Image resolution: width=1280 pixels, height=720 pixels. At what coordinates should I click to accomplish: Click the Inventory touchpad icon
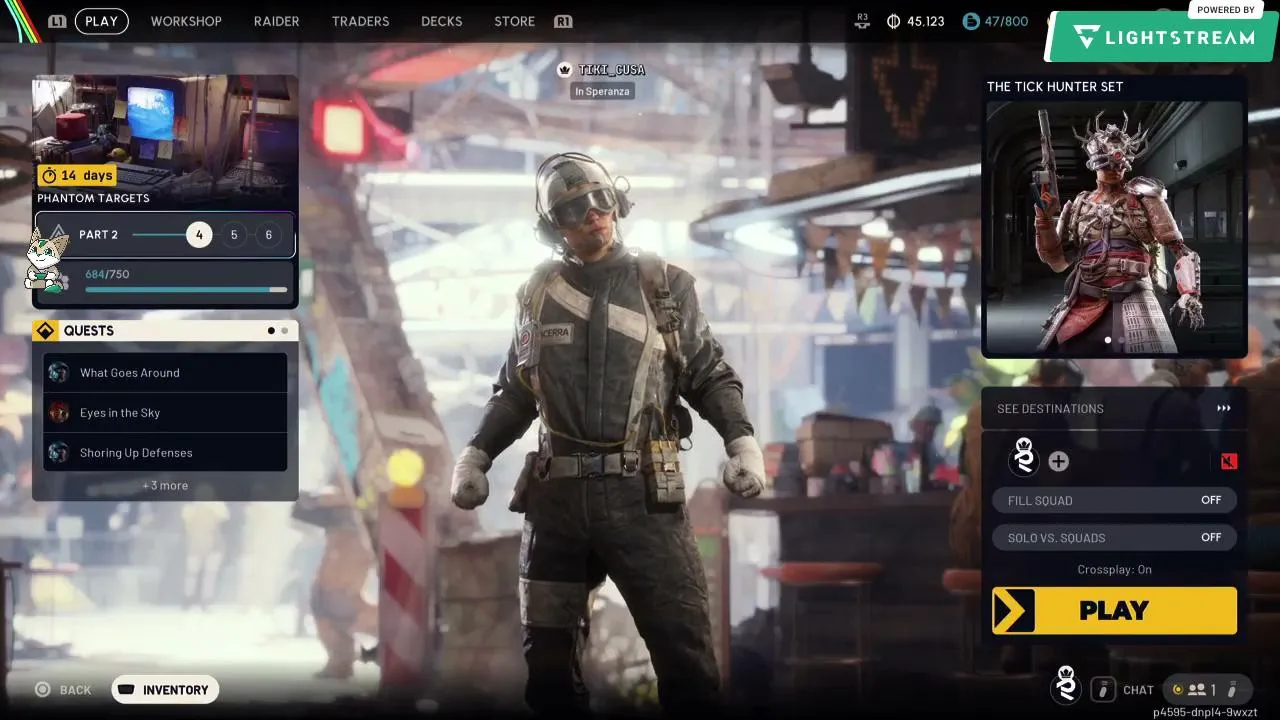click(x=127, y=690)
